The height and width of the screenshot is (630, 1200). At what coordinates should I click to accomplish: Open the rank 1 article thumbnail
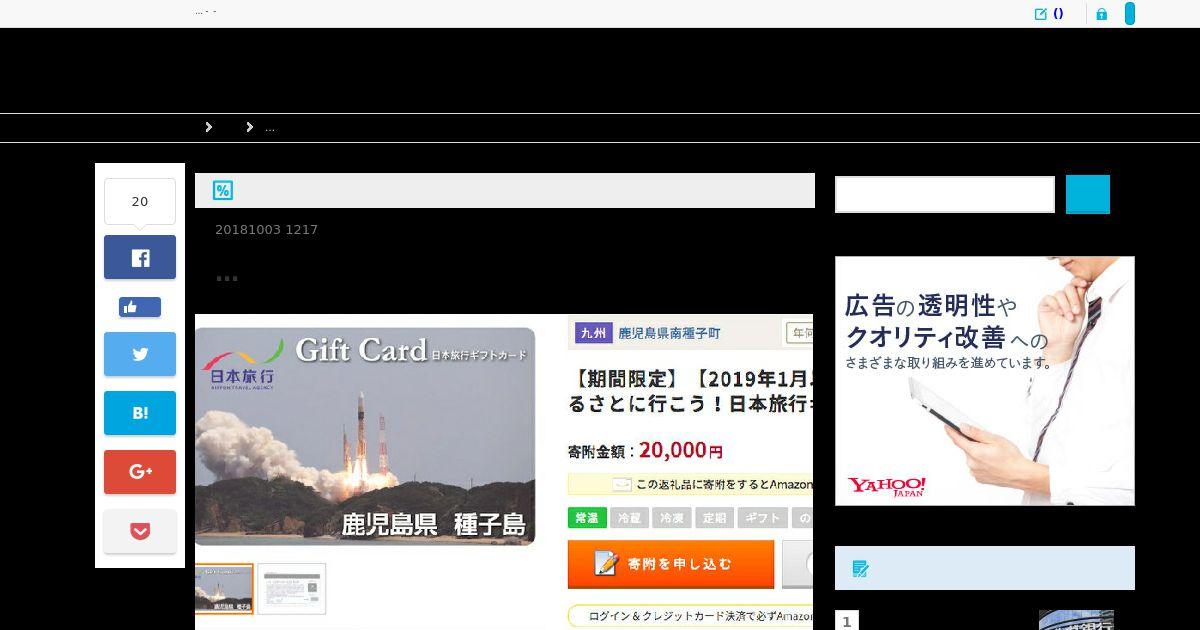coord(1076,620)
